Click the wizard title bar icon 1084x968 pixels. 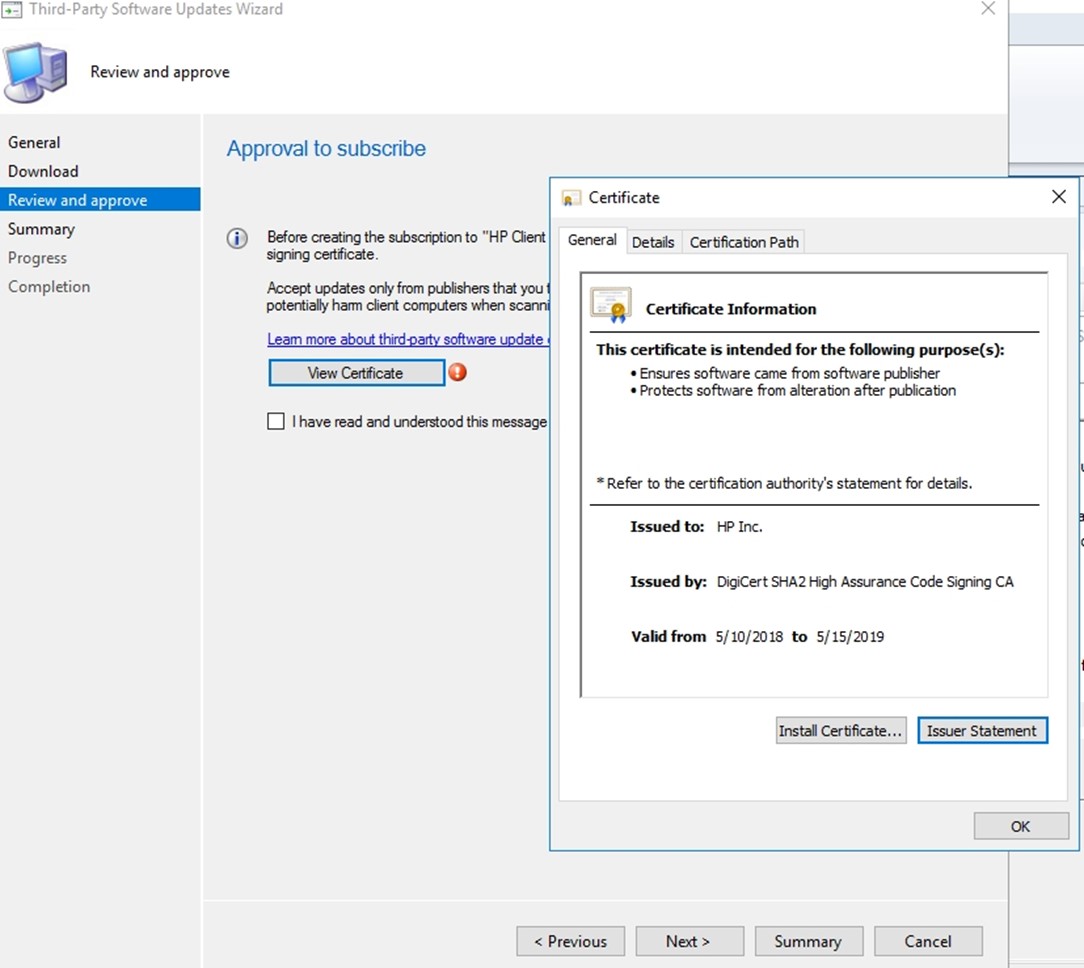pos(12,10)
